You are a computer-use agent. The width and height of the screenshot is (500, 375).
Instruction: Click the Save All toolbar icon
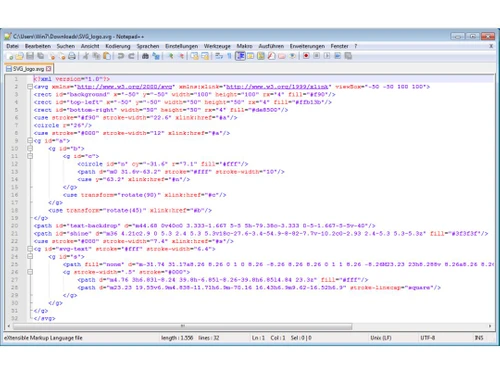[x=41, y=56]
